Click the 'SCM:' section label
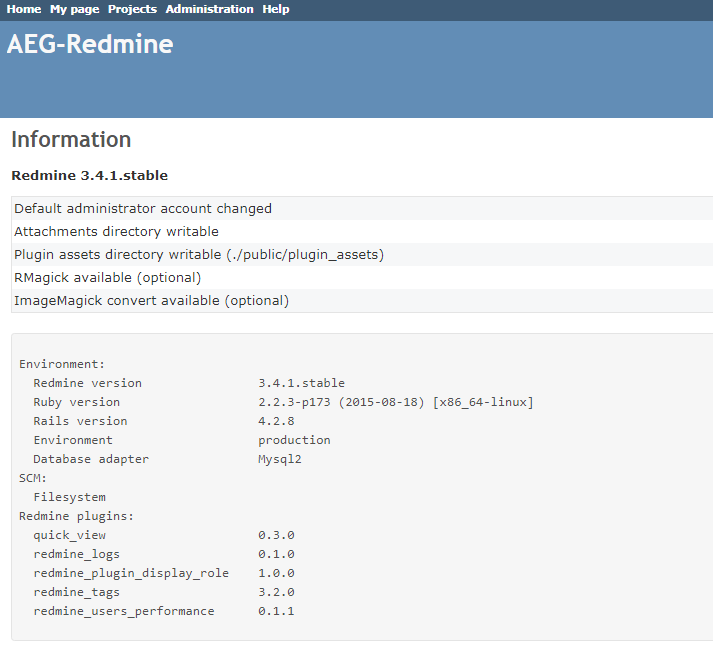The width and height of the screenshot is (713, 660). (33, 479)
